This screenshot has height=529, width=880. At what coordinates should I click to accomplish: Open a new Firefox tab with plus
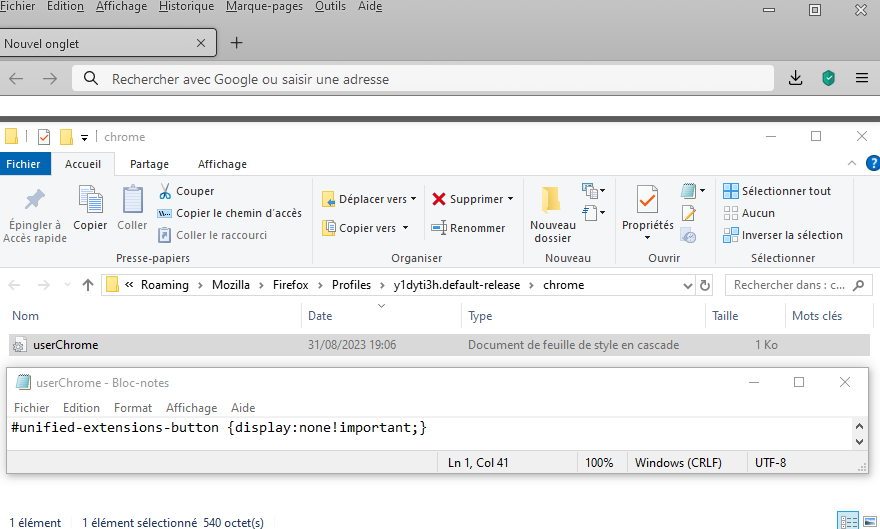(237, 43)
